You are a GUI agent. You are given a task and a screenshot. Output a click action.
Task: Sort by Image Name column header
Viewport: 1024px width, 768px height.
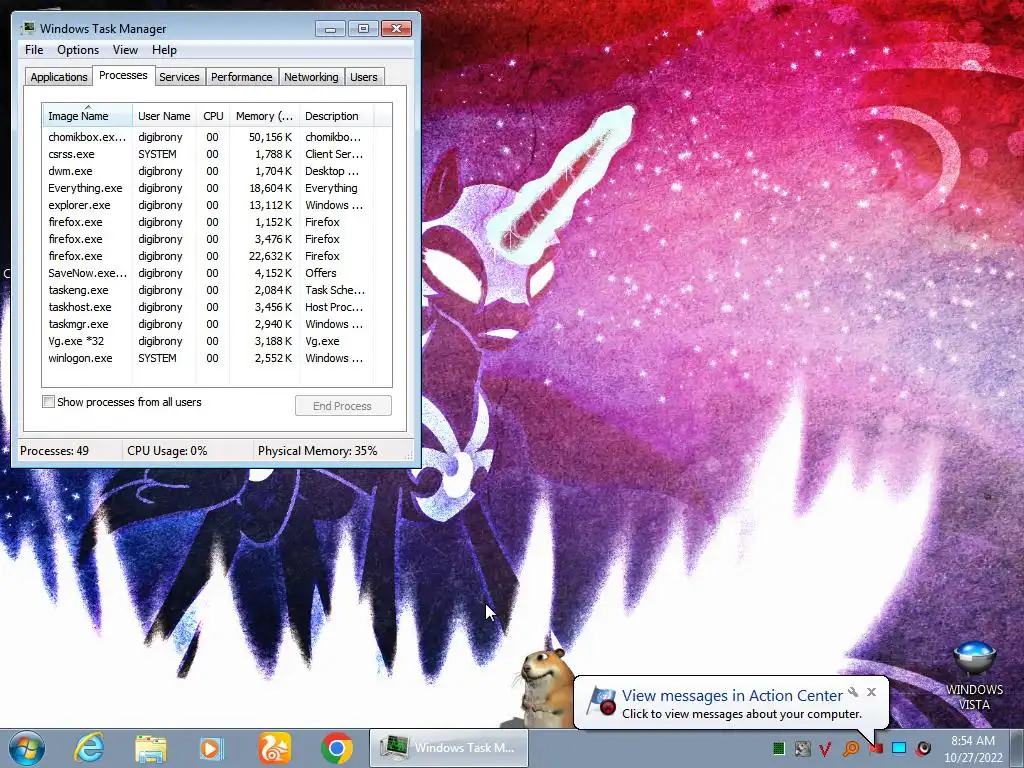point(88,116)
